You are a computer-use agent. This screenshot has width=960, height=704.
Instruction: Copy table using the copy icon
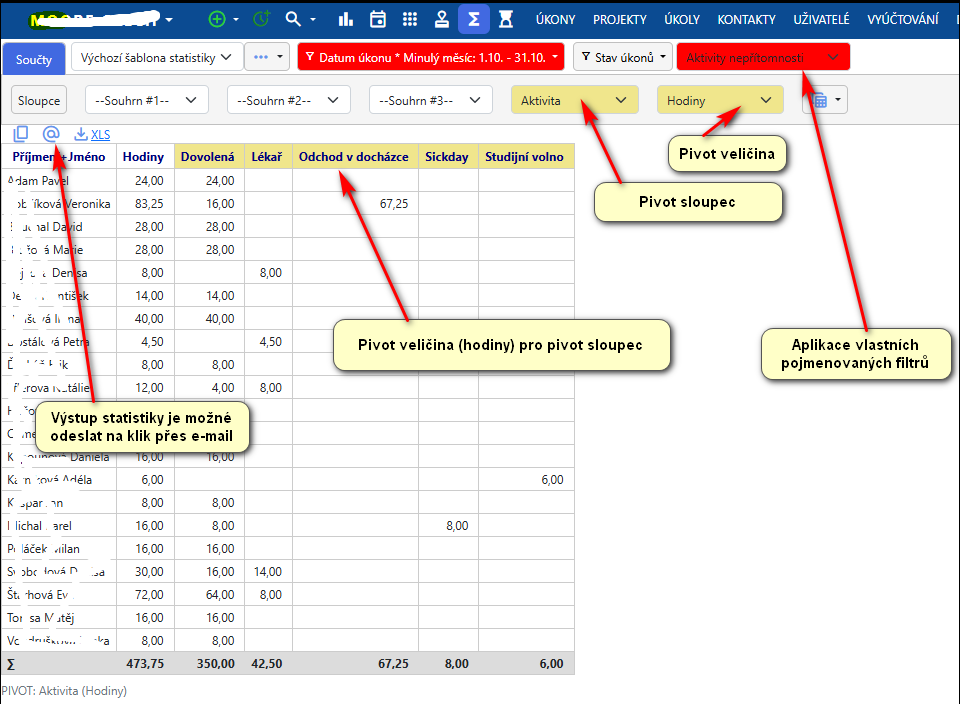pyautogui.click(x=21, y=134)
